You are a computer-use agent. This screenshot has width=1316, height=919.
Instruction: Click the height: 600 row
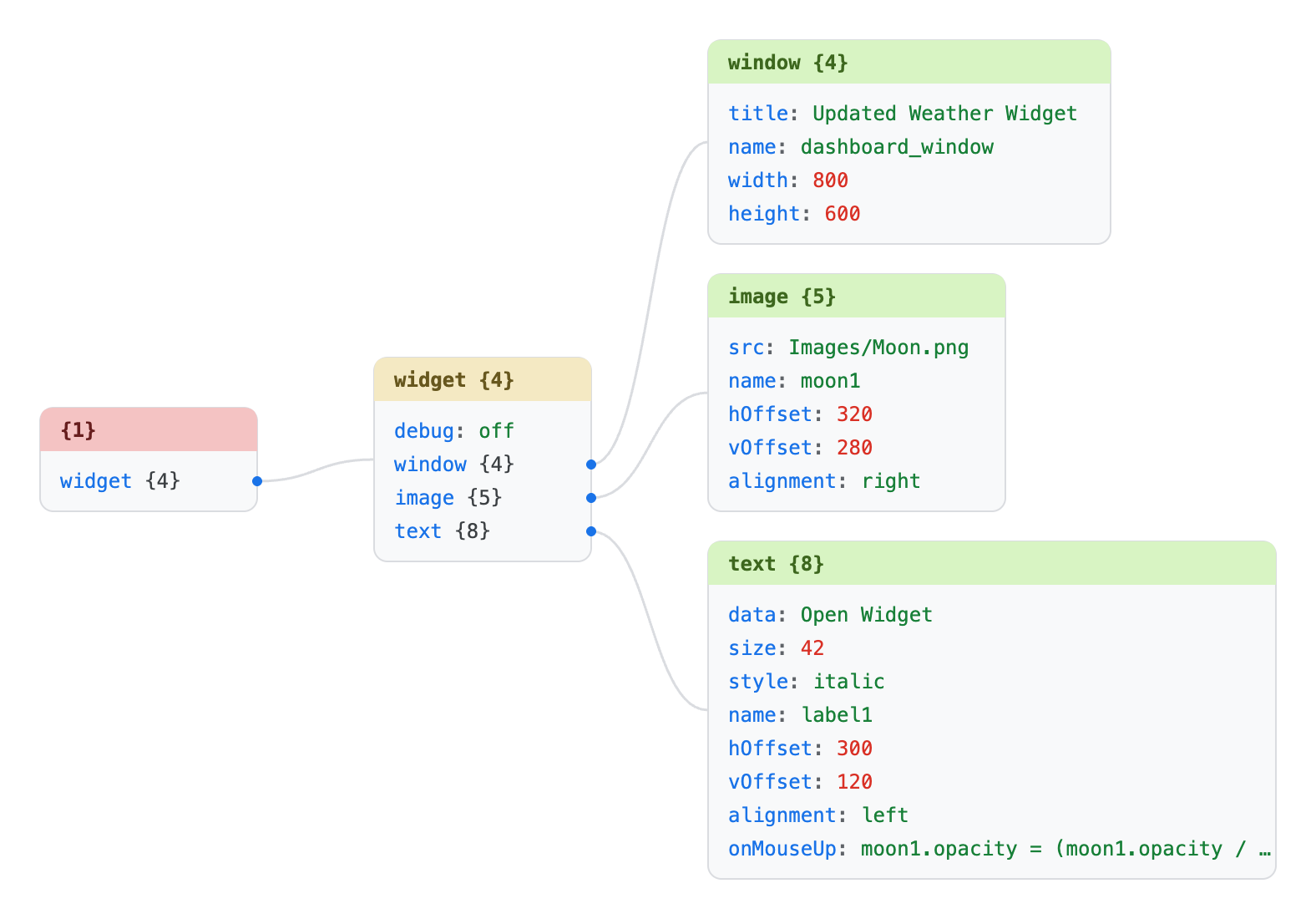tap(909, 214)
